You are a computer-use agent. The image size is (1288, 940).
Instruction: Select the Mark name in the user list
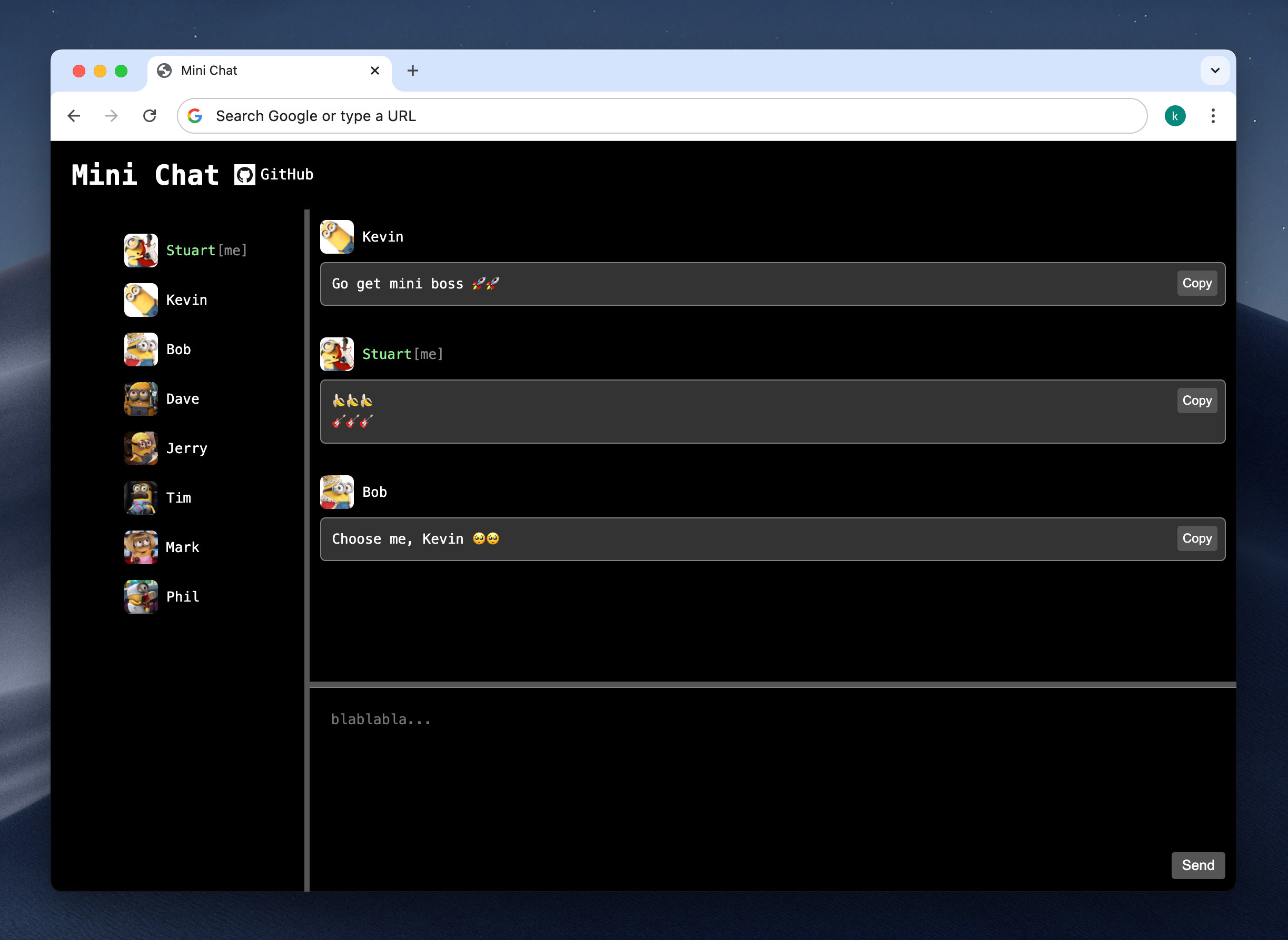183,547
